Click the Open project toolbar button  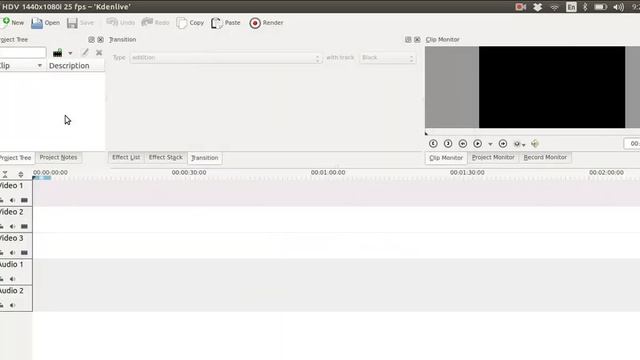point(45,23)
